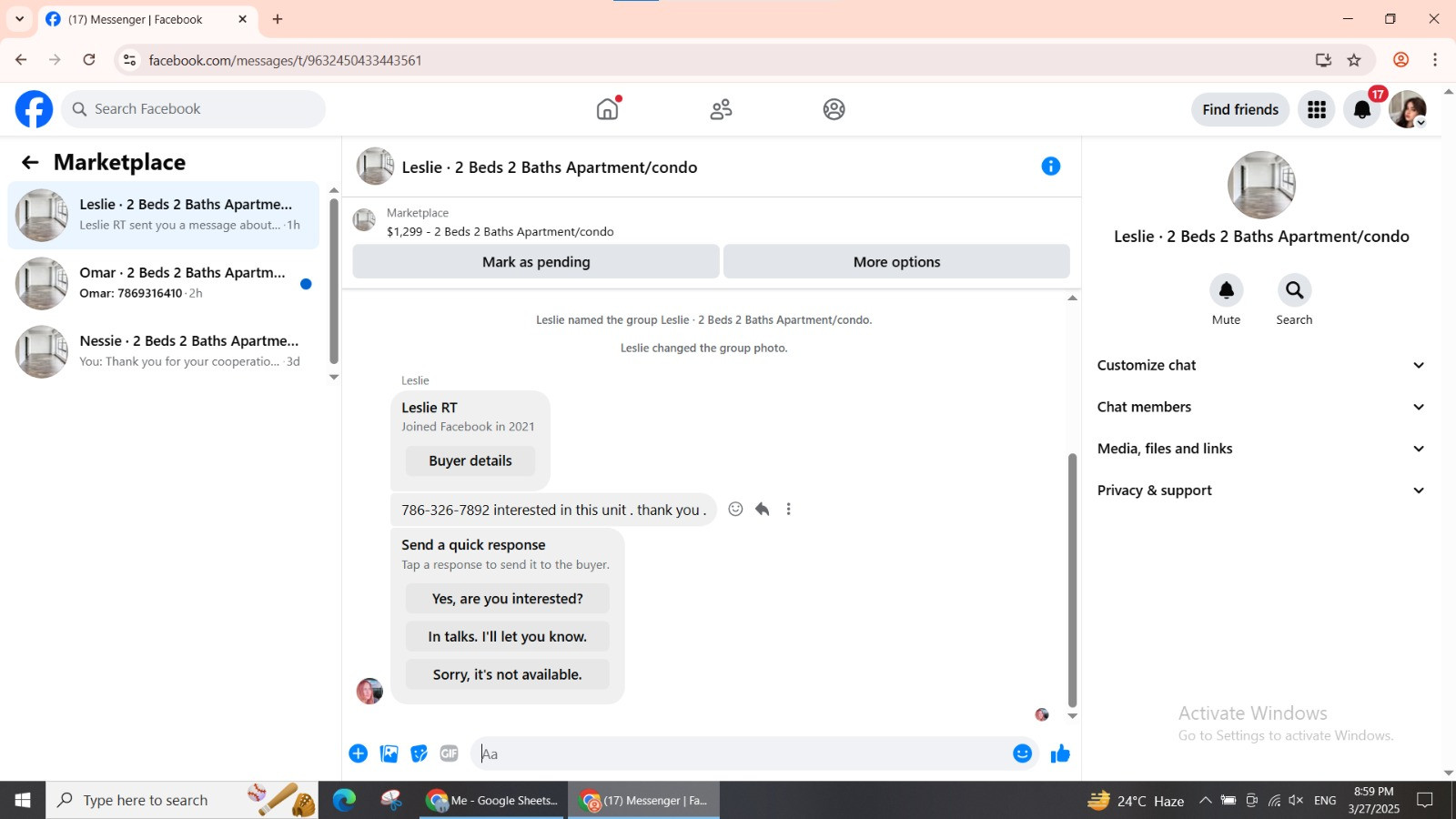Choose a GIF in the composer
This screenshot has height=819, width=1456.
pos(450,753)
